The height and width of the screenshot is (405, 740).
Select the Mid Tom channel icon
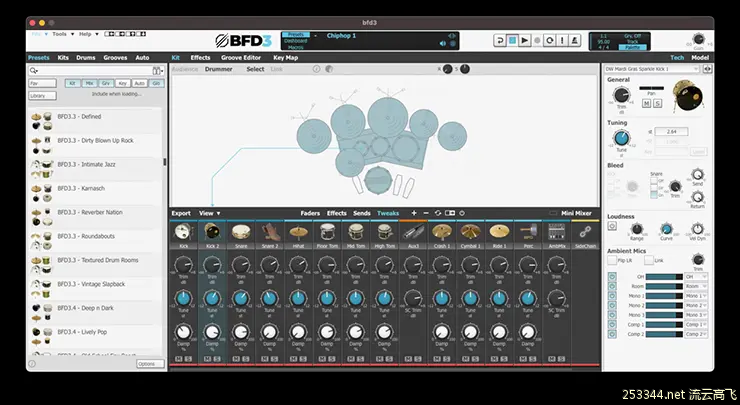[x=356, y=232]
